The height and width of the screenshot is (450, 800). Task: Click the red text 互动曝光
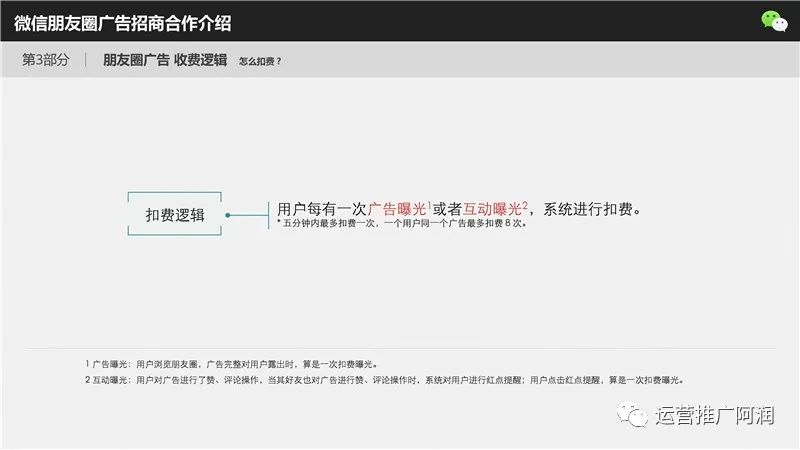click(492, 209)
